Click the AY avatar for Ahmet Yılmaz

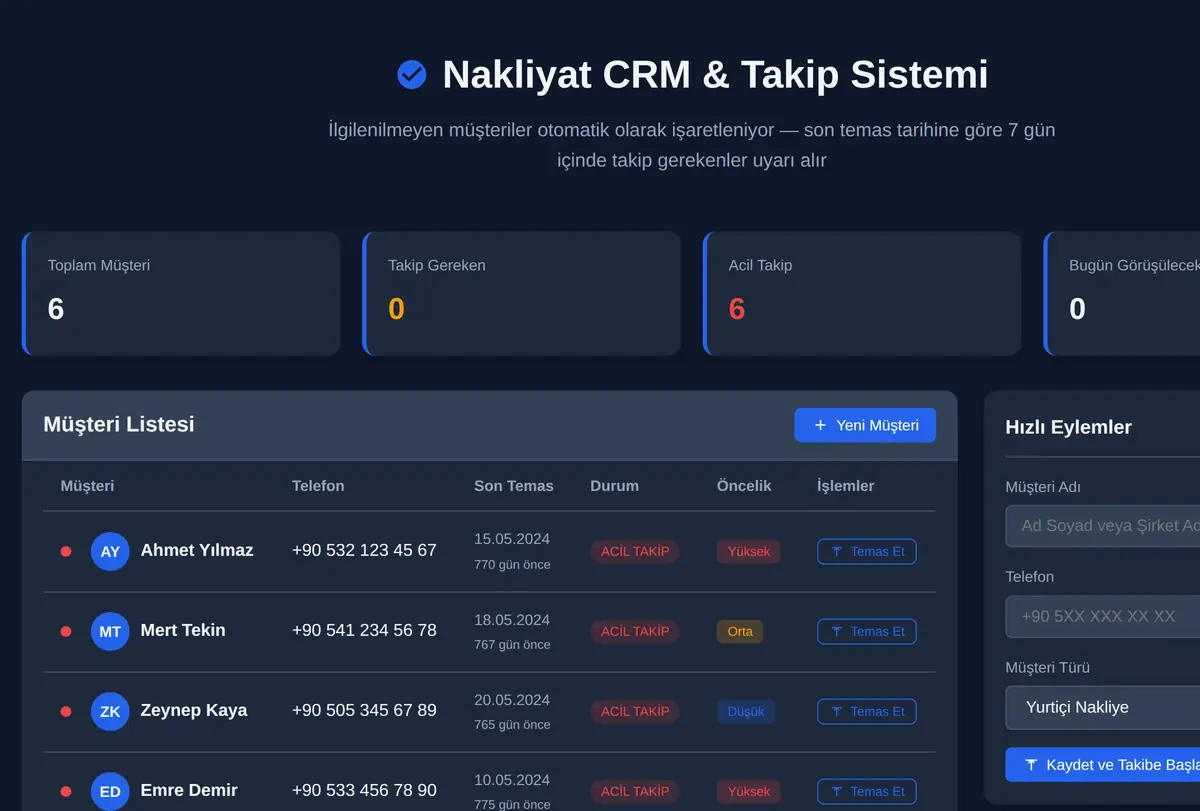110,551
